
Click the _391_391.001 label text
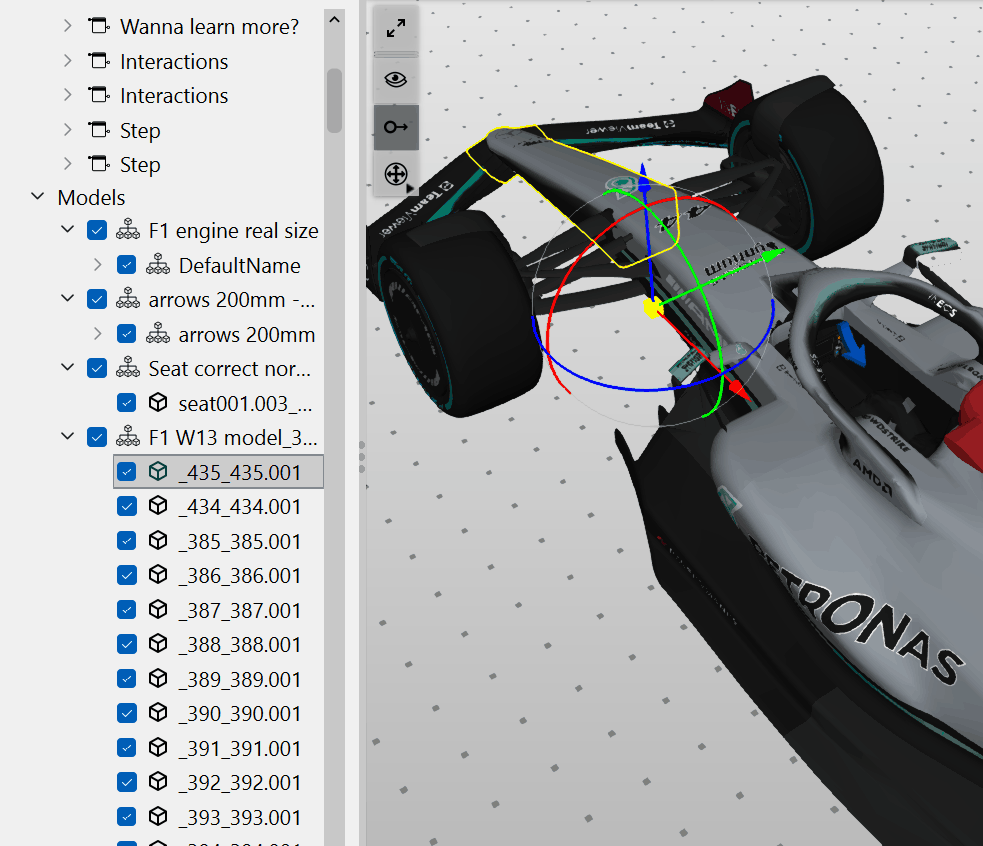[x=239, y=748]
